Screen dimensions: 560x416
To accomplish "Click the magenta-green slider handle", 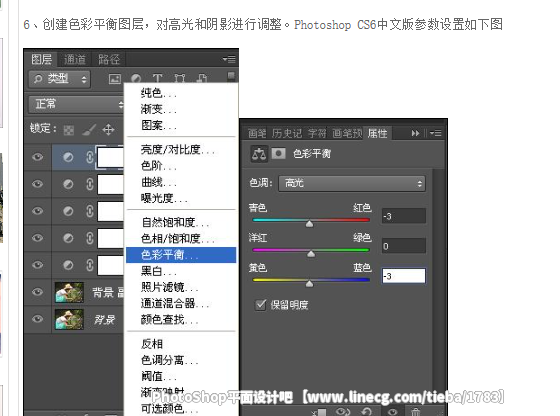I will [311, 253].
